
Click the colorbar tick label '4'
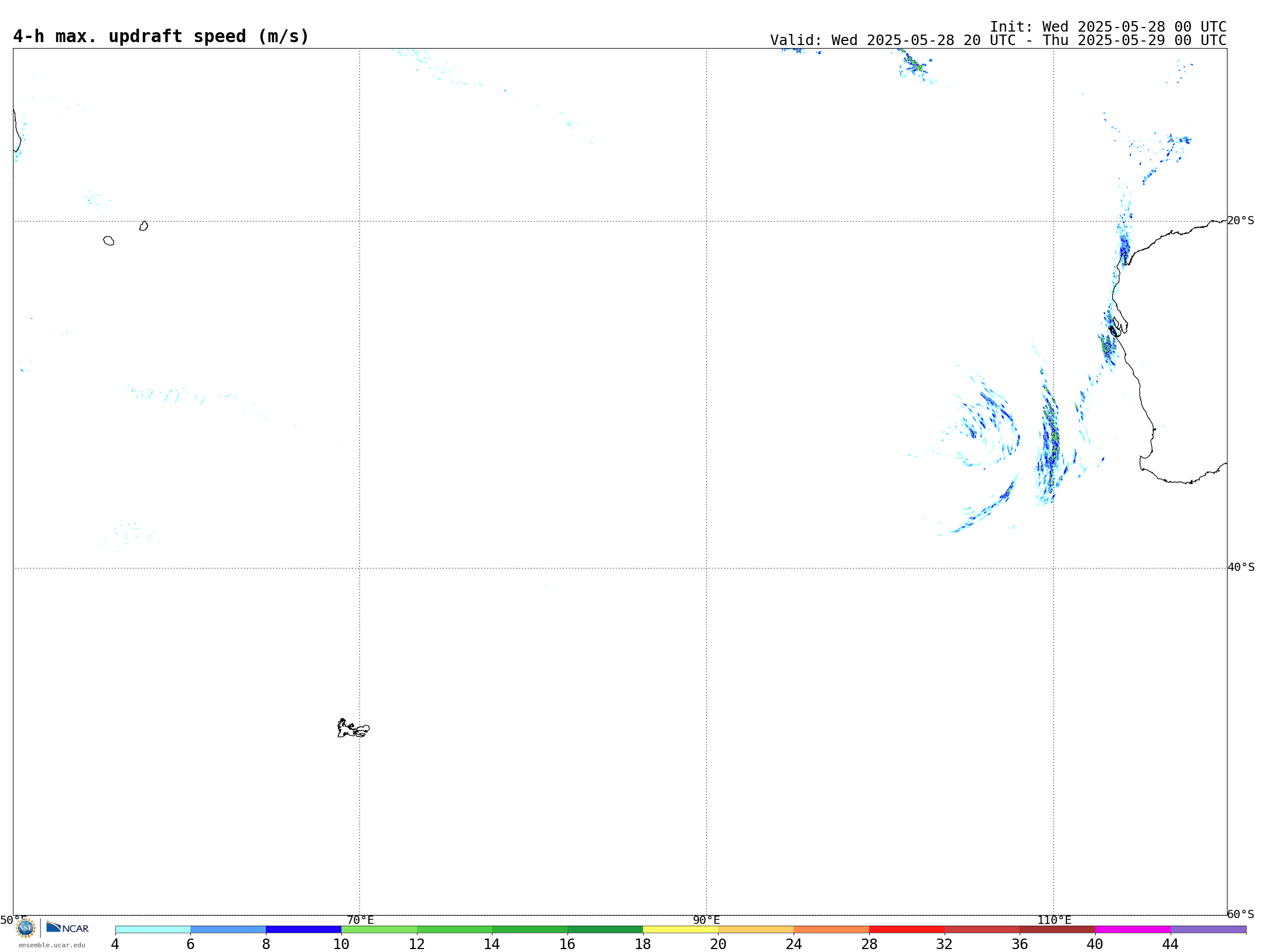pos(115,944)
